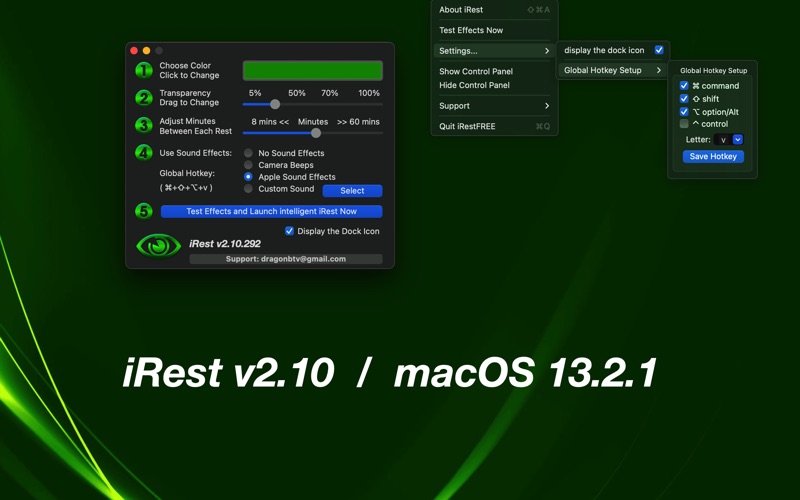The height and width of the screenshot is (500, 800).
Task: Choose Test Effects Now menu item
Action: 494,30
